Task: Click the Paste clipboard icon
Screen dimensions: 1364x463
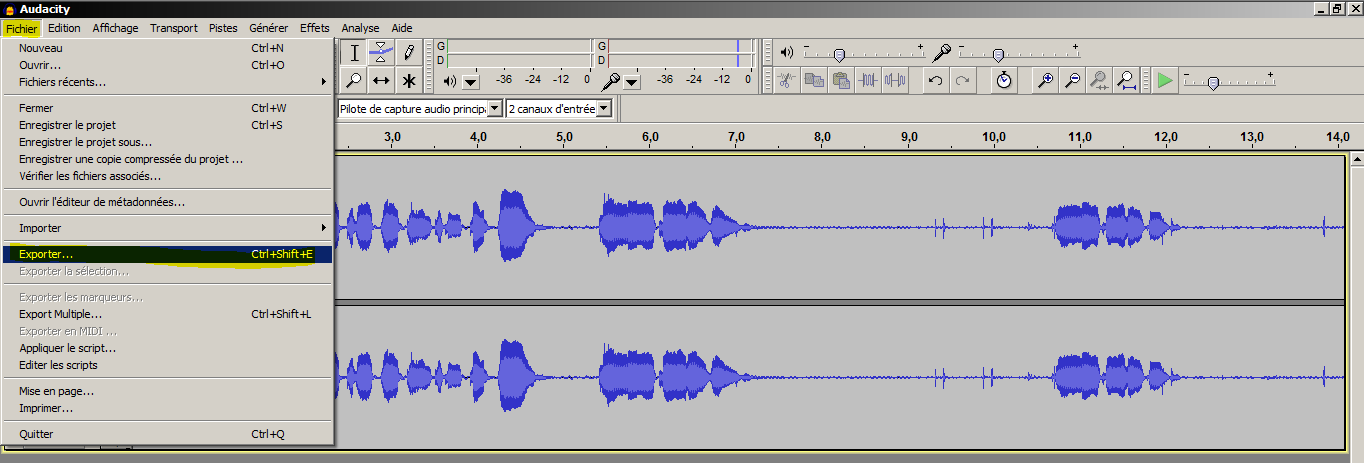Action: tap(841, 80)
